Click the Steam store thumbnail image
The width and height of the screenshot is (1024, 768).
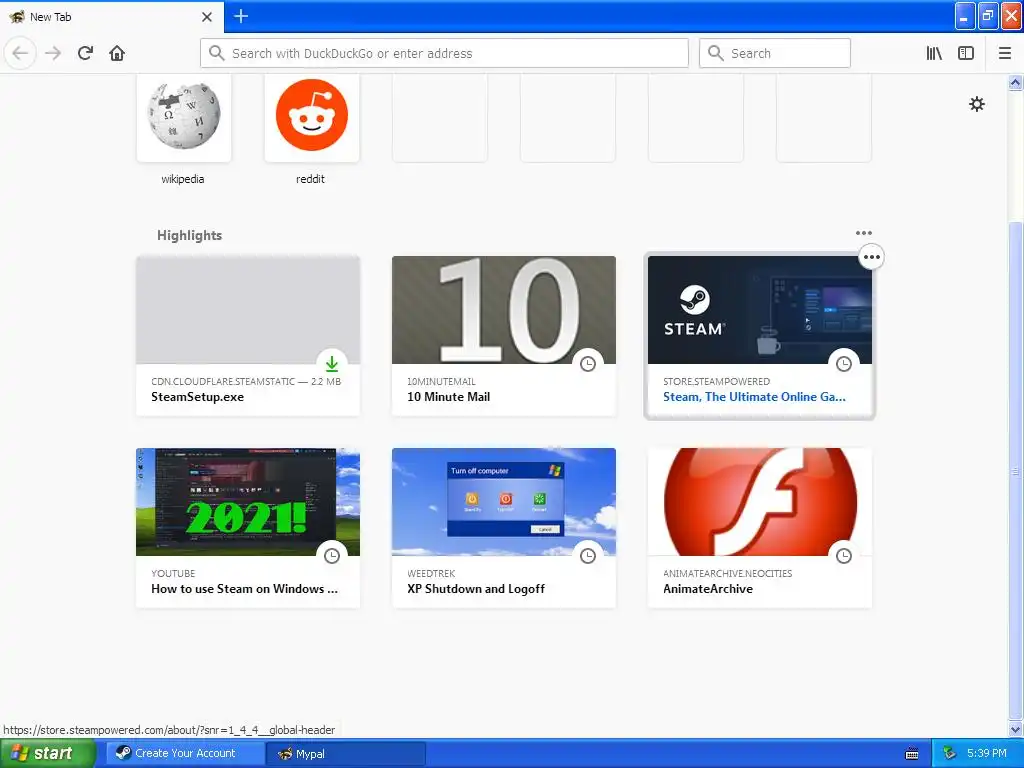click(760, 310)
